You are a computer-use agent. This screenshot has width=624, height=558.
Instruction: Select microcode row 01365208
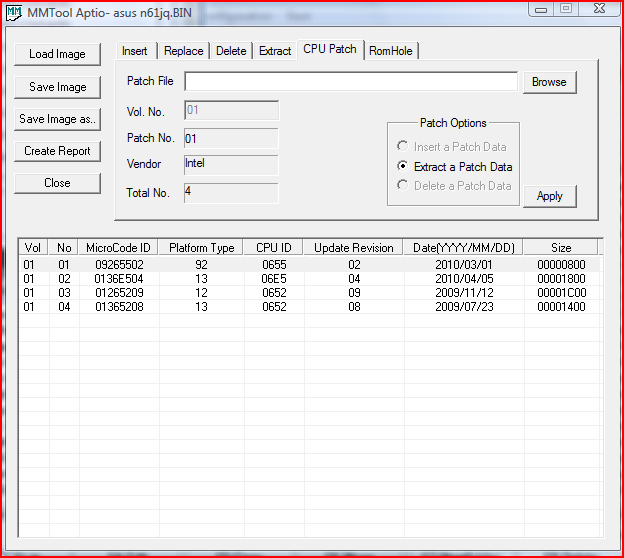click(x=310, y=306)
